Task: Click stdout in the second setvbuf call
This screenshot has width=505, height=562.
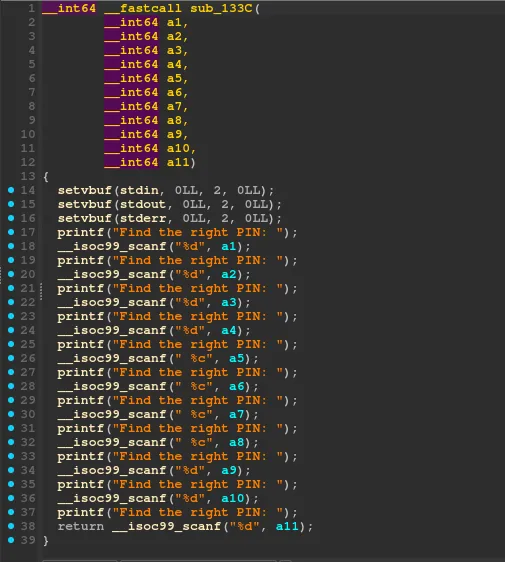Action: click(143, 204)
